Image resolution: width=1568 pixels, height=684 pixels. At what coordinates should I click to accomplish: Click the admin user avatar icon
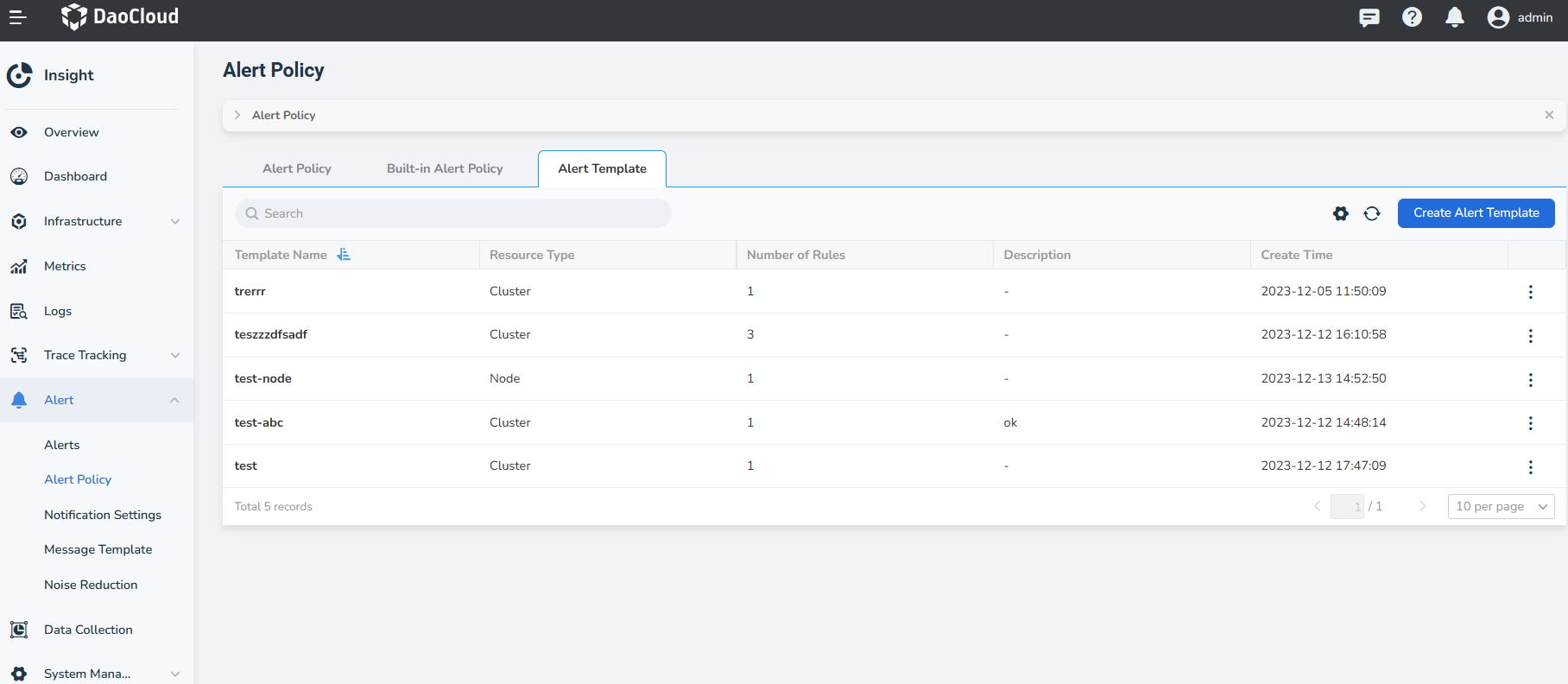click(x=1498, y=17)
